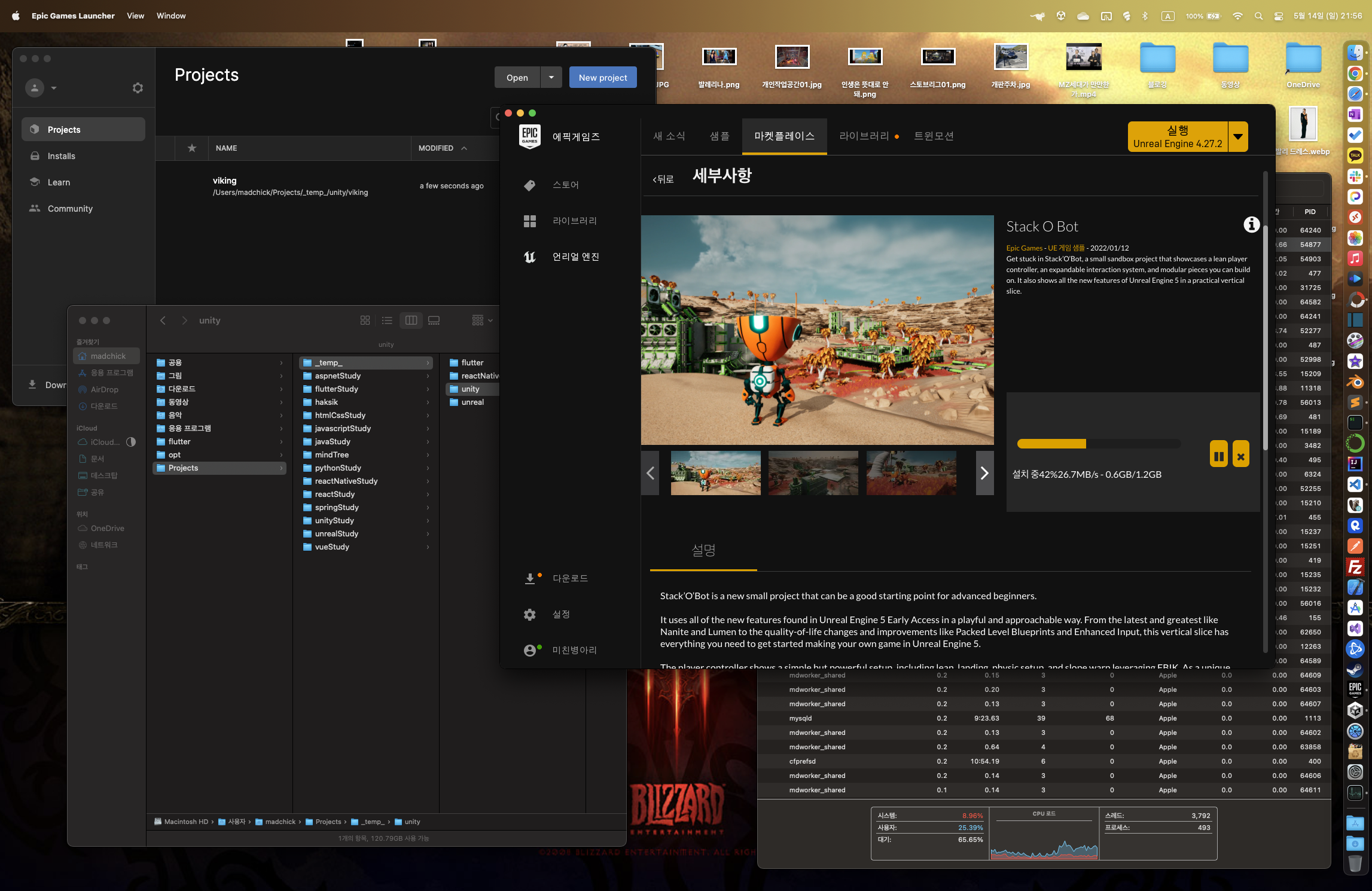
Task: Go back with the 뒤로 link
Action: click(663, 179)
